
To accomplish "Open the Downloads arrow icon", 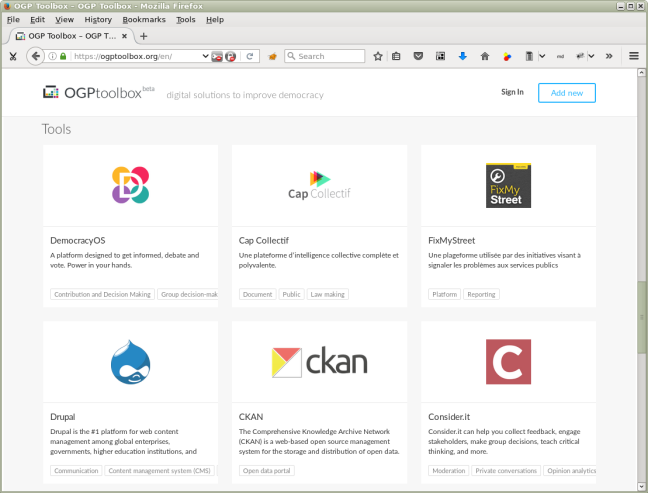I will (463, 56).
